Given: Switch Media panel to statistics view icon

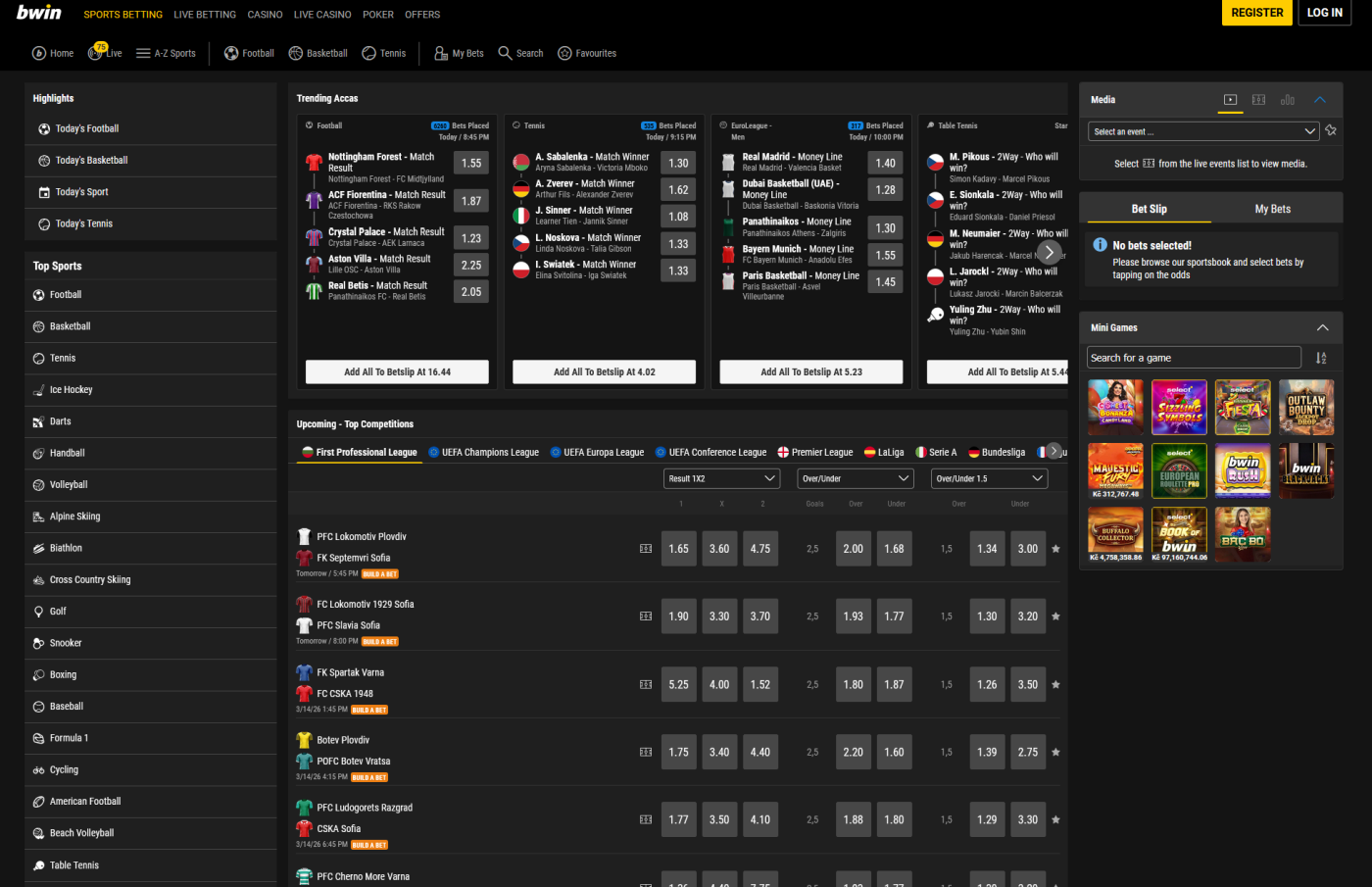Looking at the screenshot, I should (x=1287, y=99).
